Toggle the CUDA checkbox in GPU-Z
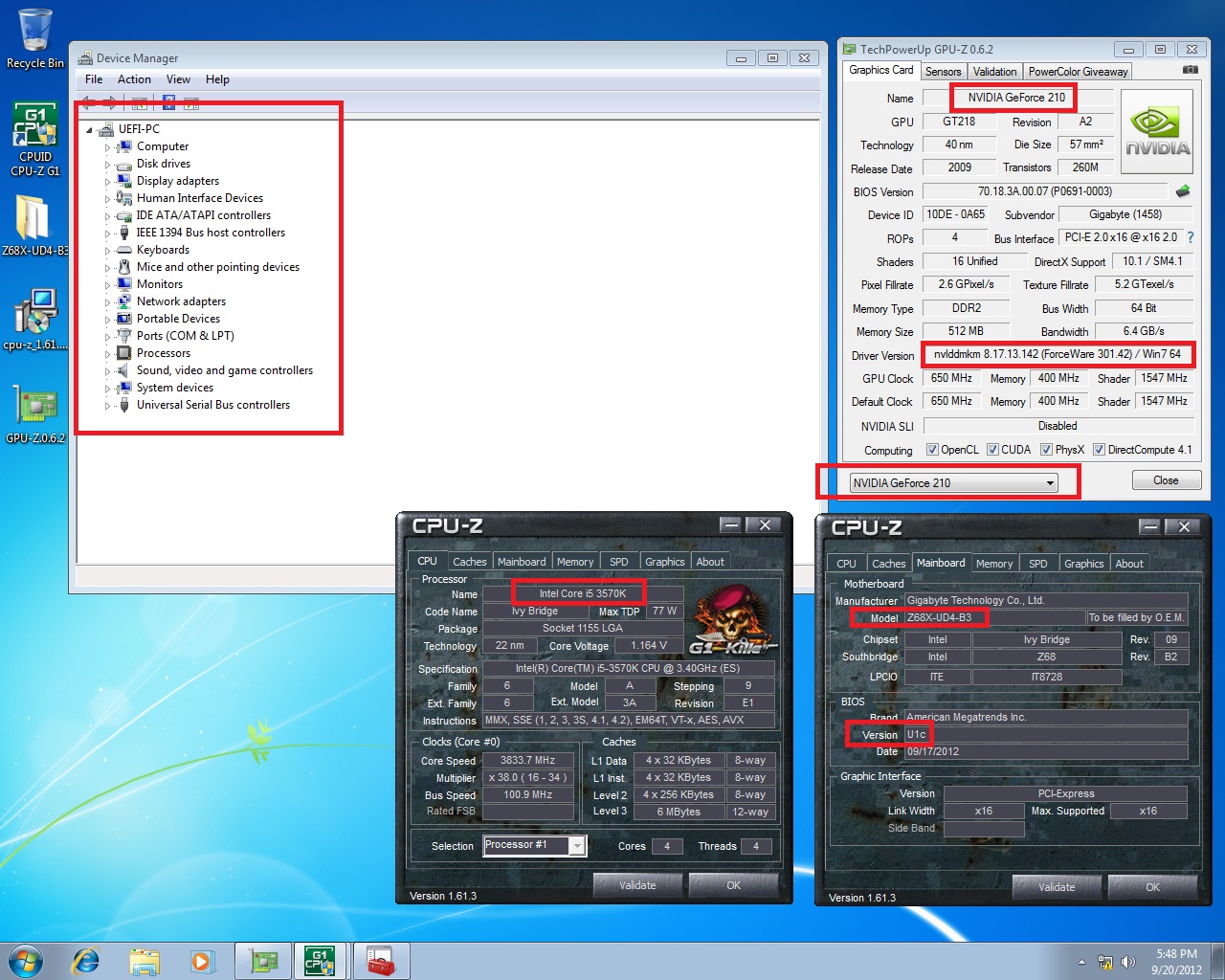The image size is (1225, 980). [992, 450]
